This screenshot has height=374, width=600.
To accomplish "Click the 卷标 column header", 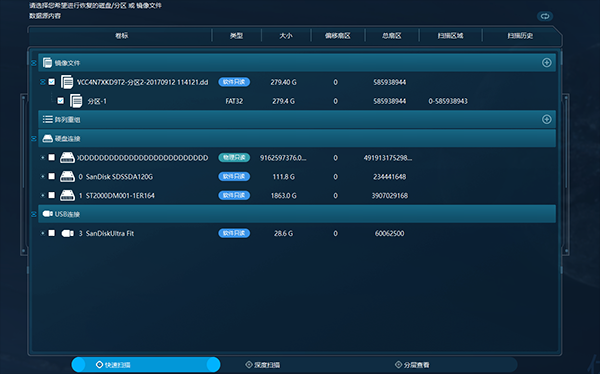I will 122,36.
